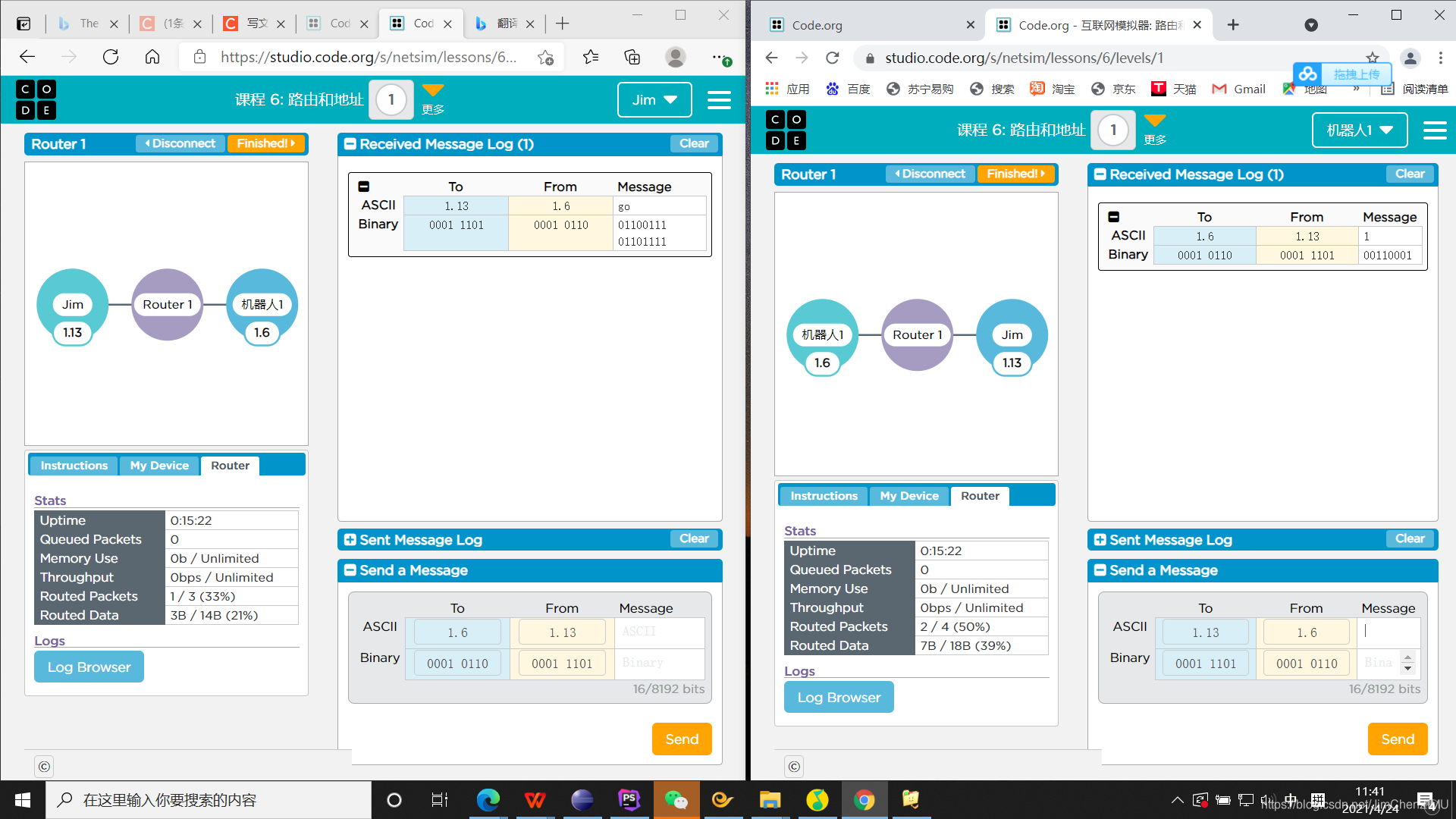This screenshot has width=1456, height=819.
Task: Switch to Instructions tab in right window
Action: tap(824, 496)
